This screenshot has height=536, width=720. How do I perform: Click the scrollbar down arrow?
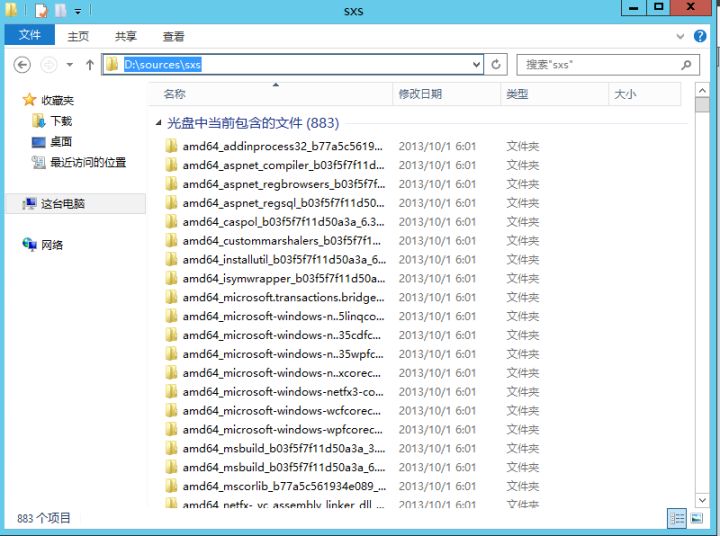click(702, 499)
